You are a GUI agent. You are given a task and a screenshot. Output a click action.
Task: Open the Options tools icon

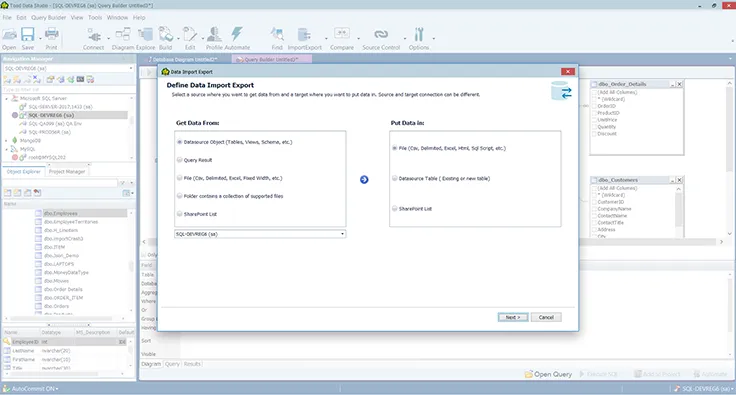click(x=419, y=35)
